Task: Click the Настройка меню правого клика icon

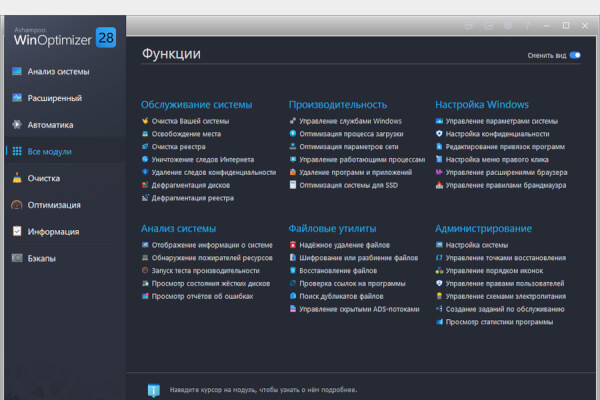Action: coord(439,159)
